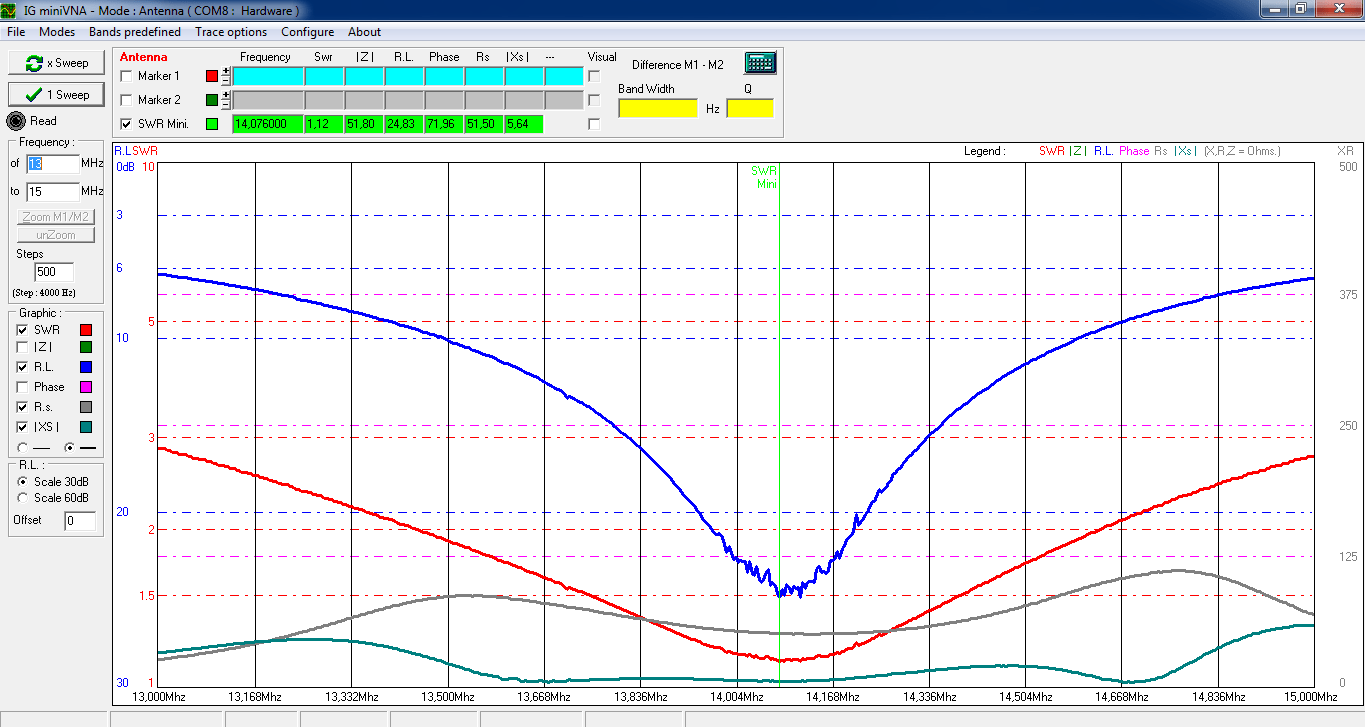Click the Zoom M1/M2 button
Viewport: 1365px width, 727px height.
(56, 217)
